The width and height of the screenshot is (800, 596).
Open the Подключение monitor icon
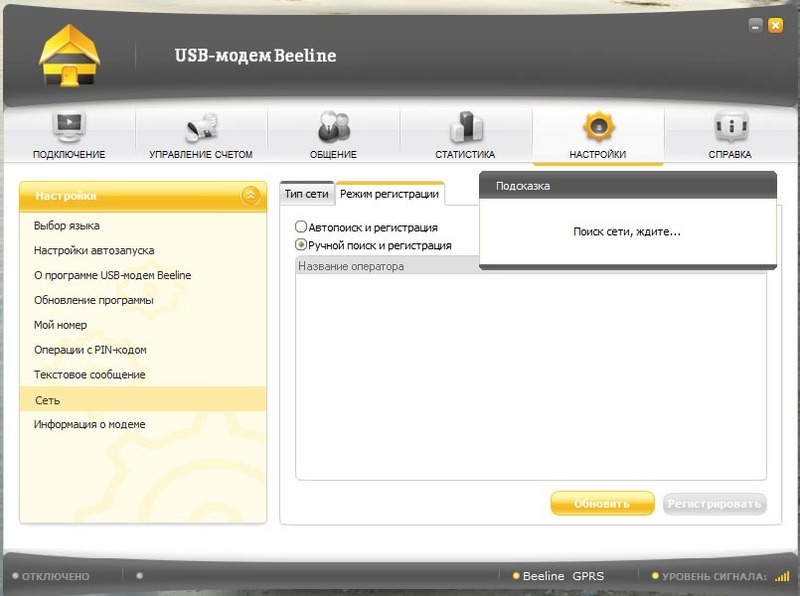69,127
